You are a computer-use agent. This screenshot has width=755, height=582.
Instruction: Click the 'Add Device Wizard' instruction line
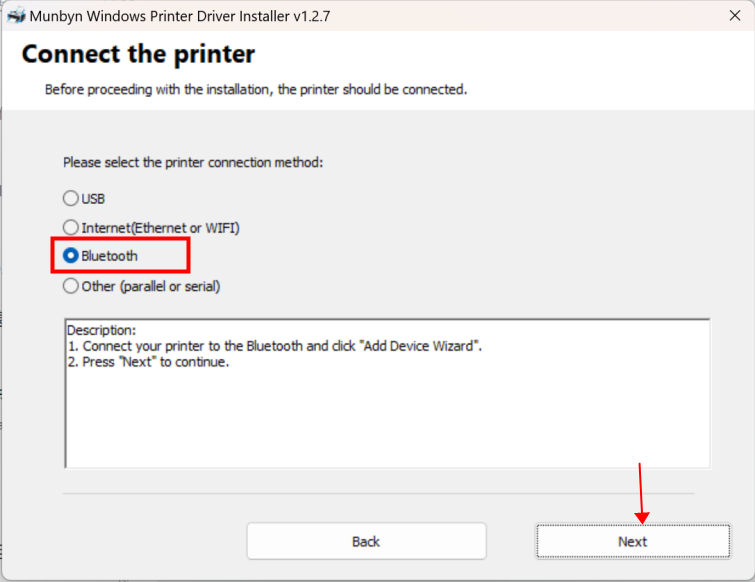pos(274,346)
